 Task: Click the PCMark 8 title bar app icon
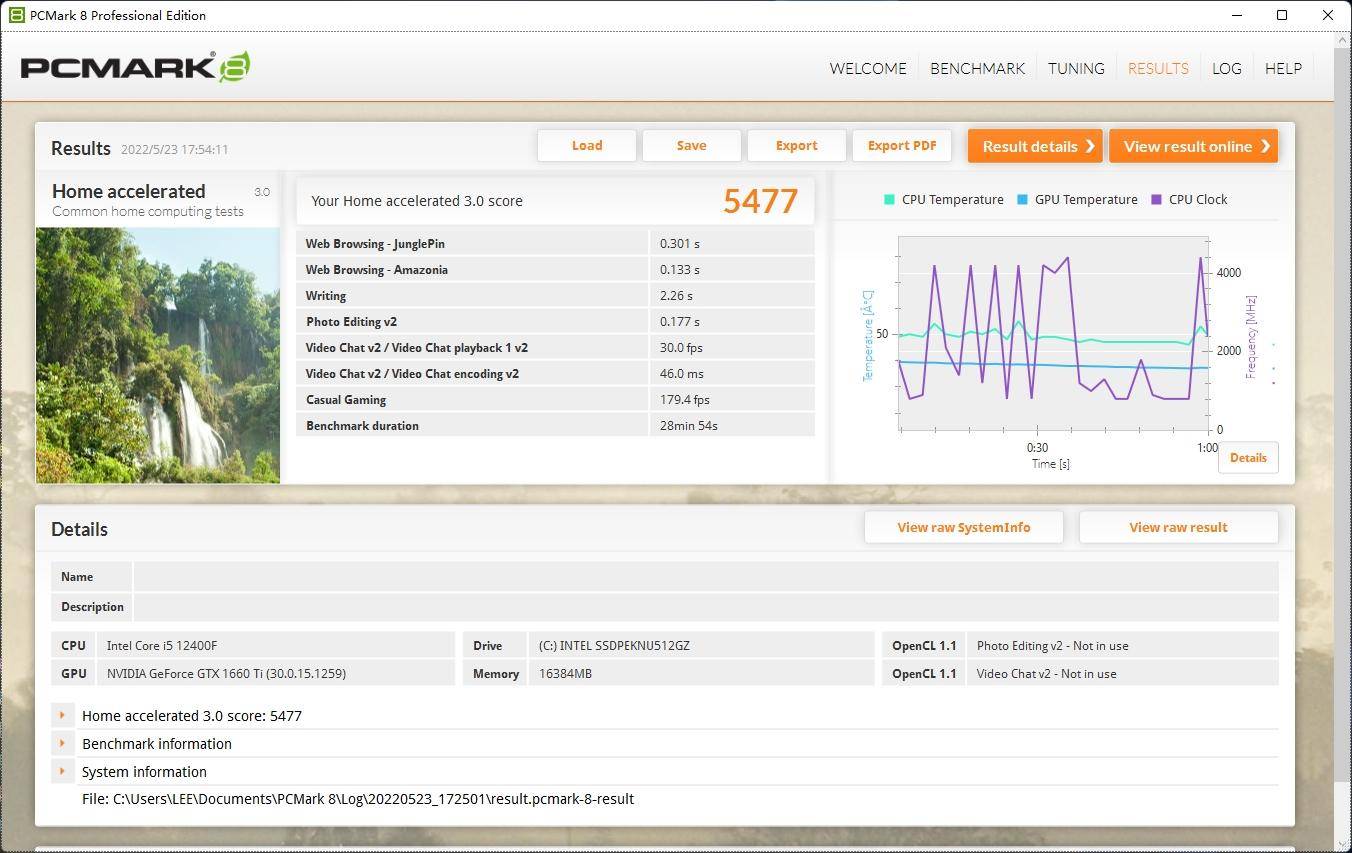click(x=16, y=15)
